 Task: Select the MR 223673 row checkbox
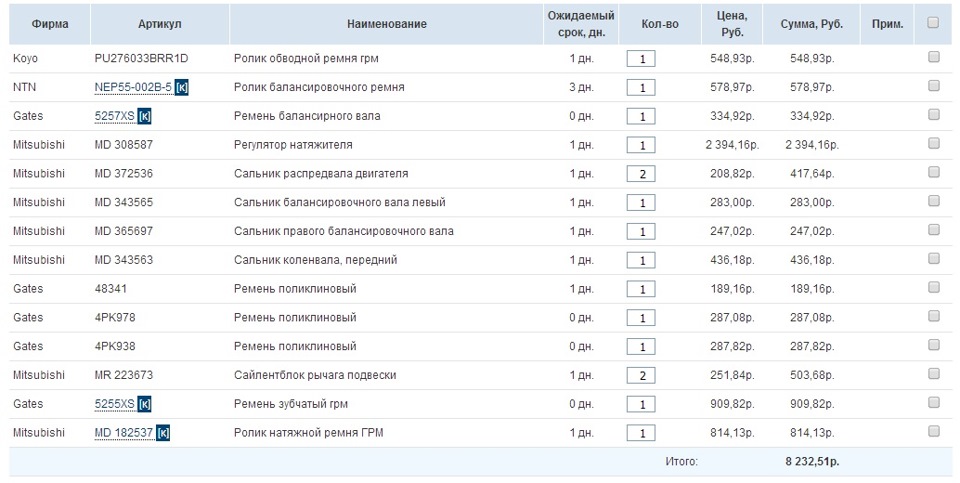pos(933,374)
